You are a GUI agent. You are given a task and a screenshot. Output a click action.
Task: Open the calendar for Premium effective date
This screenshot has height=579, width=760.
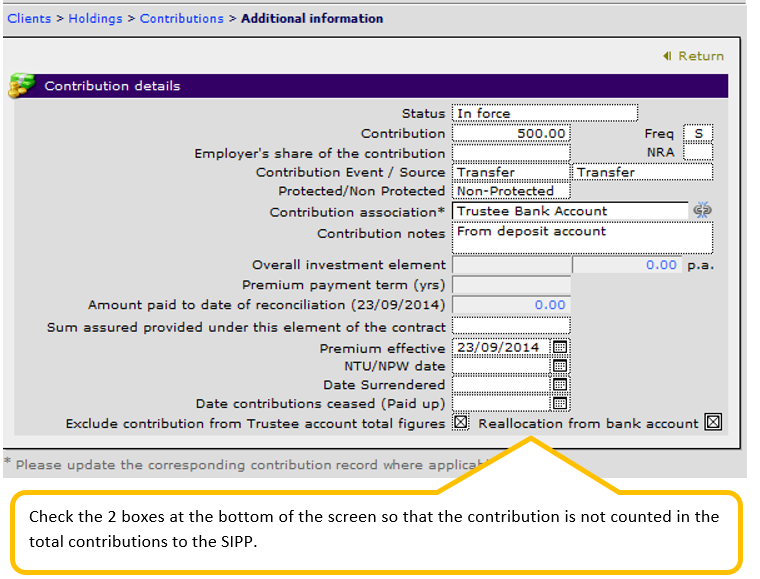pyautogui.click(x=560, y=347)
